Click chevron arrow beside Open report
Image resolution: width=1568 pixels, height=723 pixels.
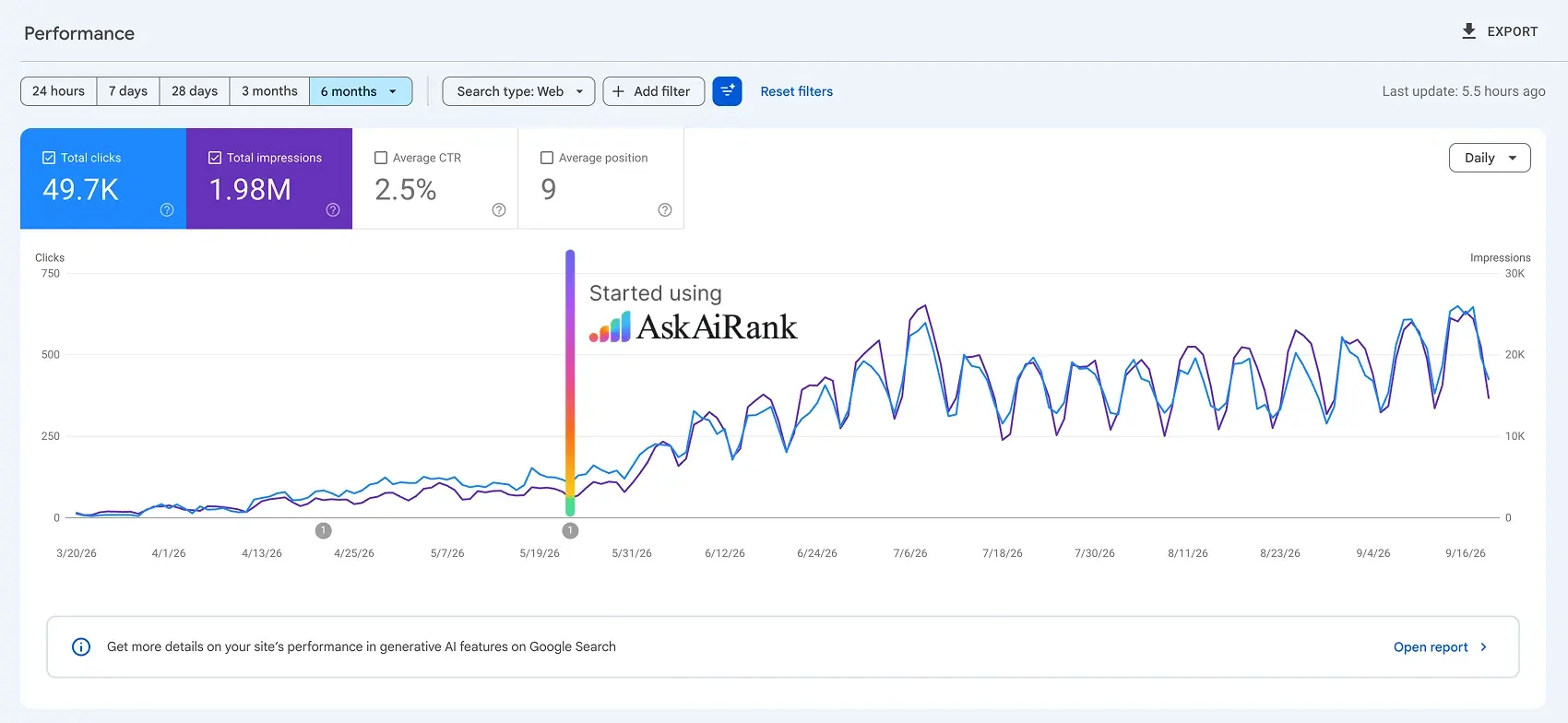coord(1484,647)
